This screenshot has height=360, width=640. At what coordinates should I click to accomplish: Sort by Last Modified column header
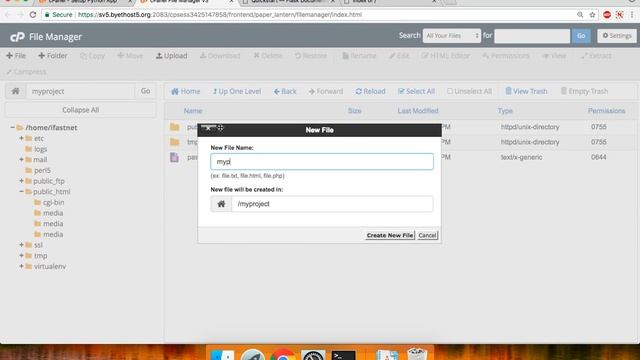(418, 111)
